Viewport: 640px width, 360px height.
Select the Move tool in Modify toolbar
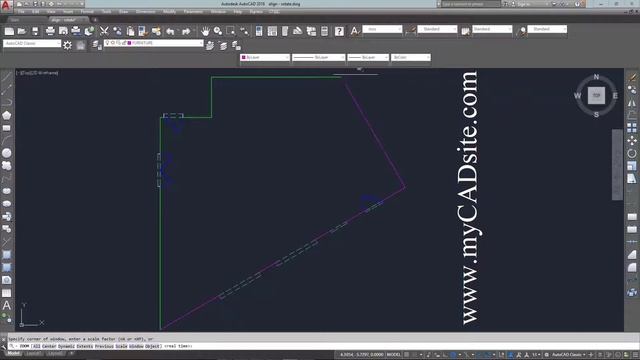coord(632,140)
